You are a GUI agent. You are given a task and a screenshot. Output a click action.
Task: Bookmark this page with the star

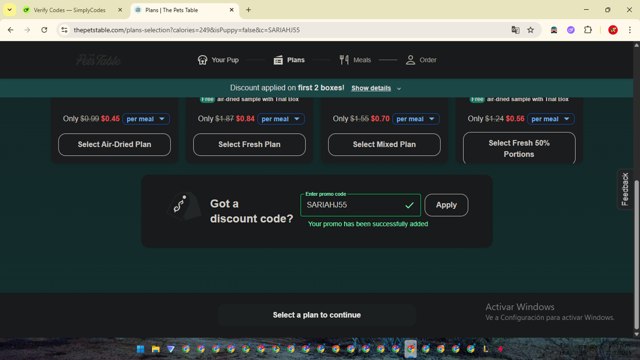(530, 30)
